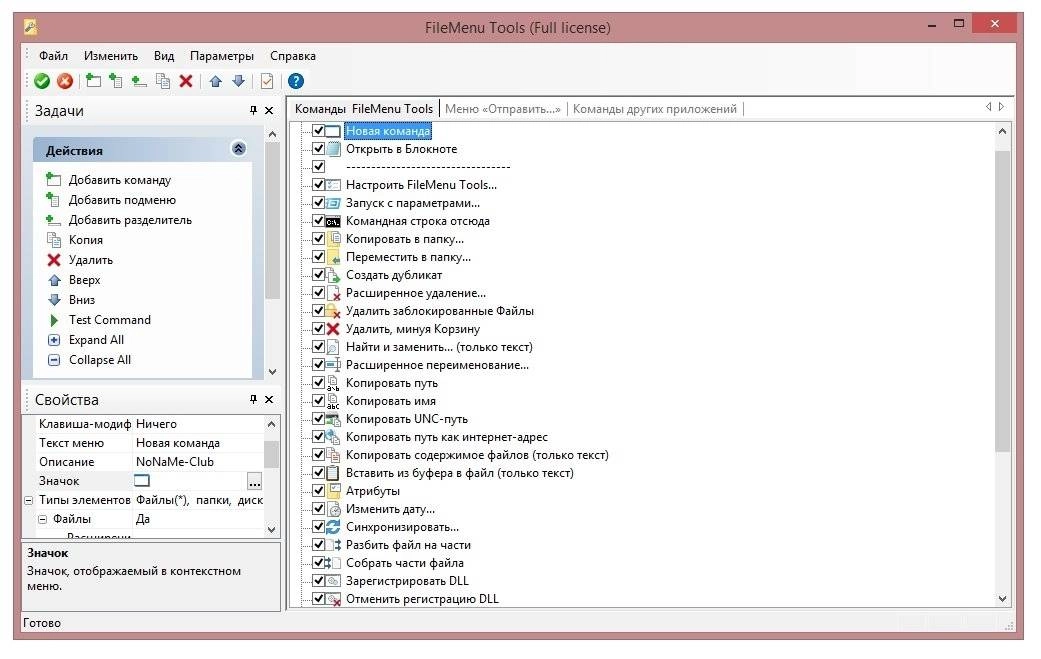Click the Найти и заменить icon

pos(333,346)
